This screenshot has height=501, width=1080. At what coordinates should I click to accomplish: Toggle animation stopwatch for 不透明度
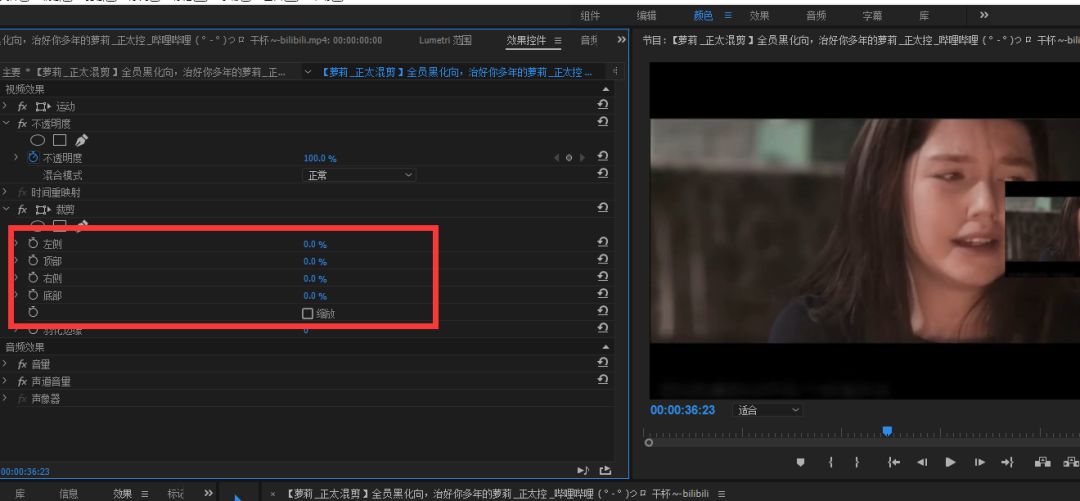pos(33,158)
